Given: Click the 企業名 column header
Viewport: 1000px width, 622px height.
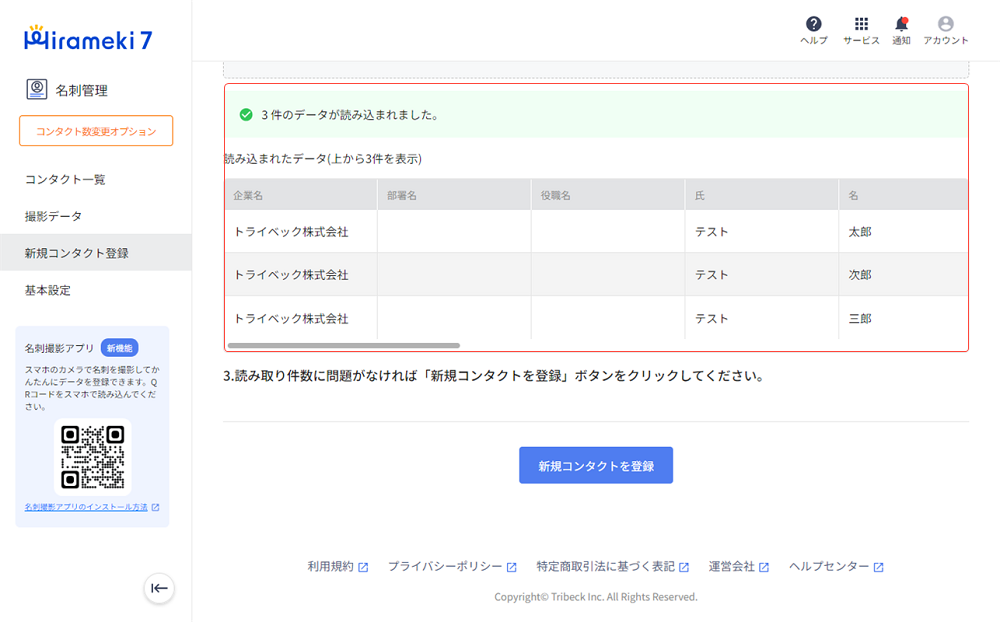Looking at the screenshot, I should [301, 195].
